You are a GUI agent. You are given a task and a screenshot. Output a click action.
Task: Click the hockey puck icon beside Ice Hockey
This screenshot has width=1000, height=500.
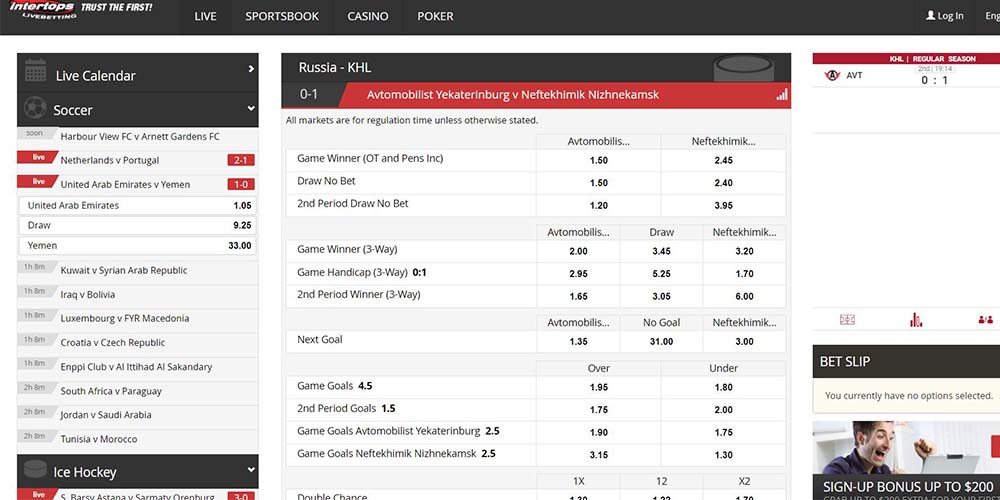(x=36, y=471)
